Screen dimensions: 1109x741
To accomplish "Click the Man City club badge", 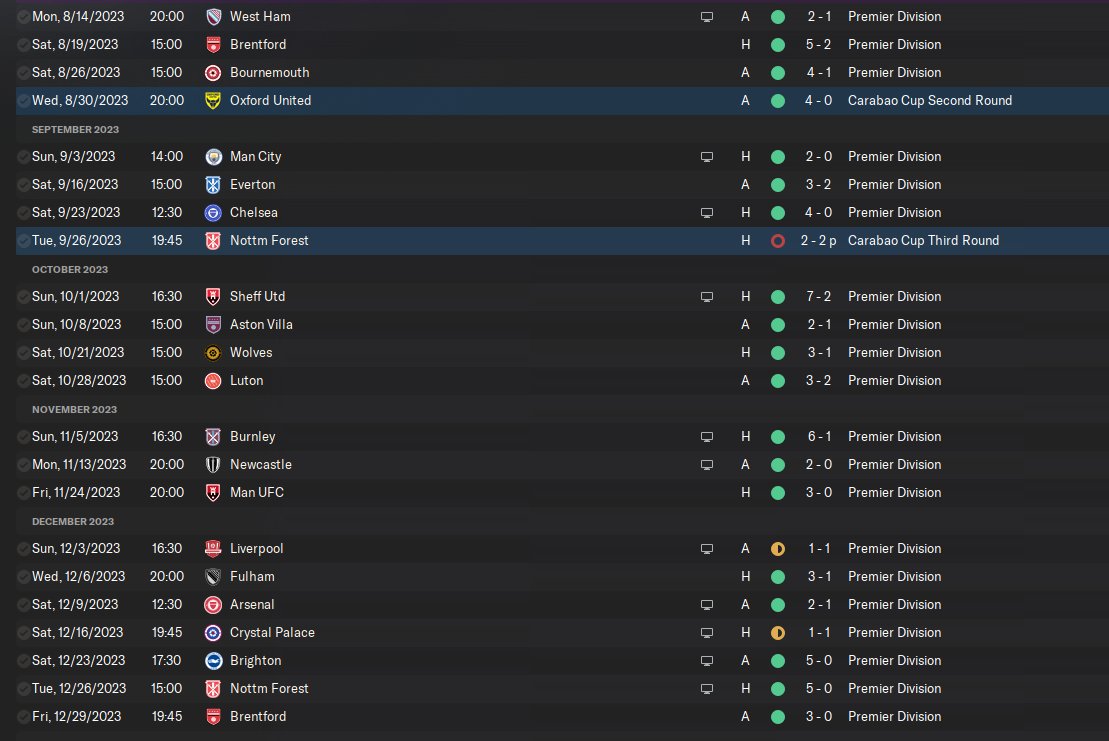I will click(x=213, y=157).
